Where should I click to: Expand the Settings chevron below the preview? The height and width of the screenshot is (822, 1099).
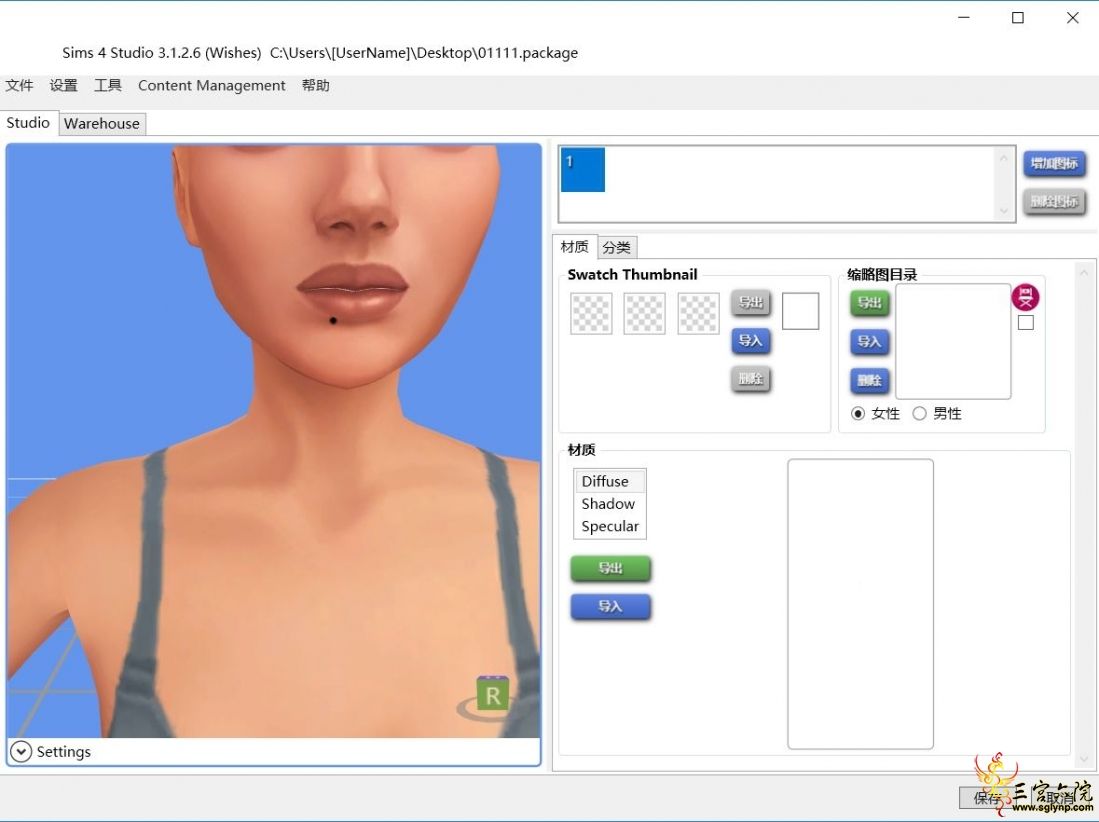[x=20, y=751]
